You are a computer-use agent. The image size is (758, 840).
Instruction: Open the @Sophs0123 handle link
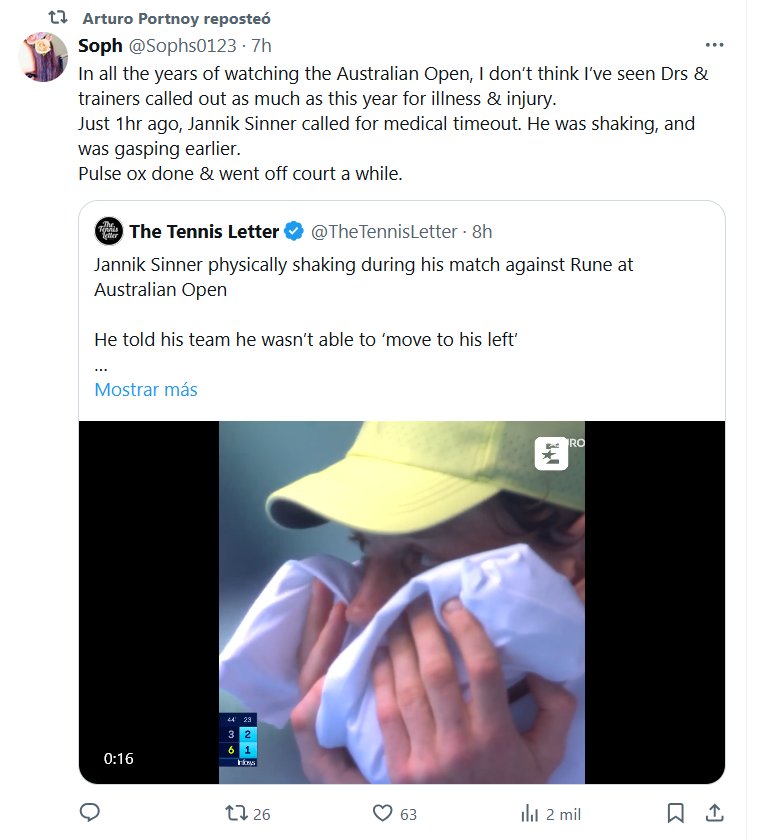pos(182,46)
